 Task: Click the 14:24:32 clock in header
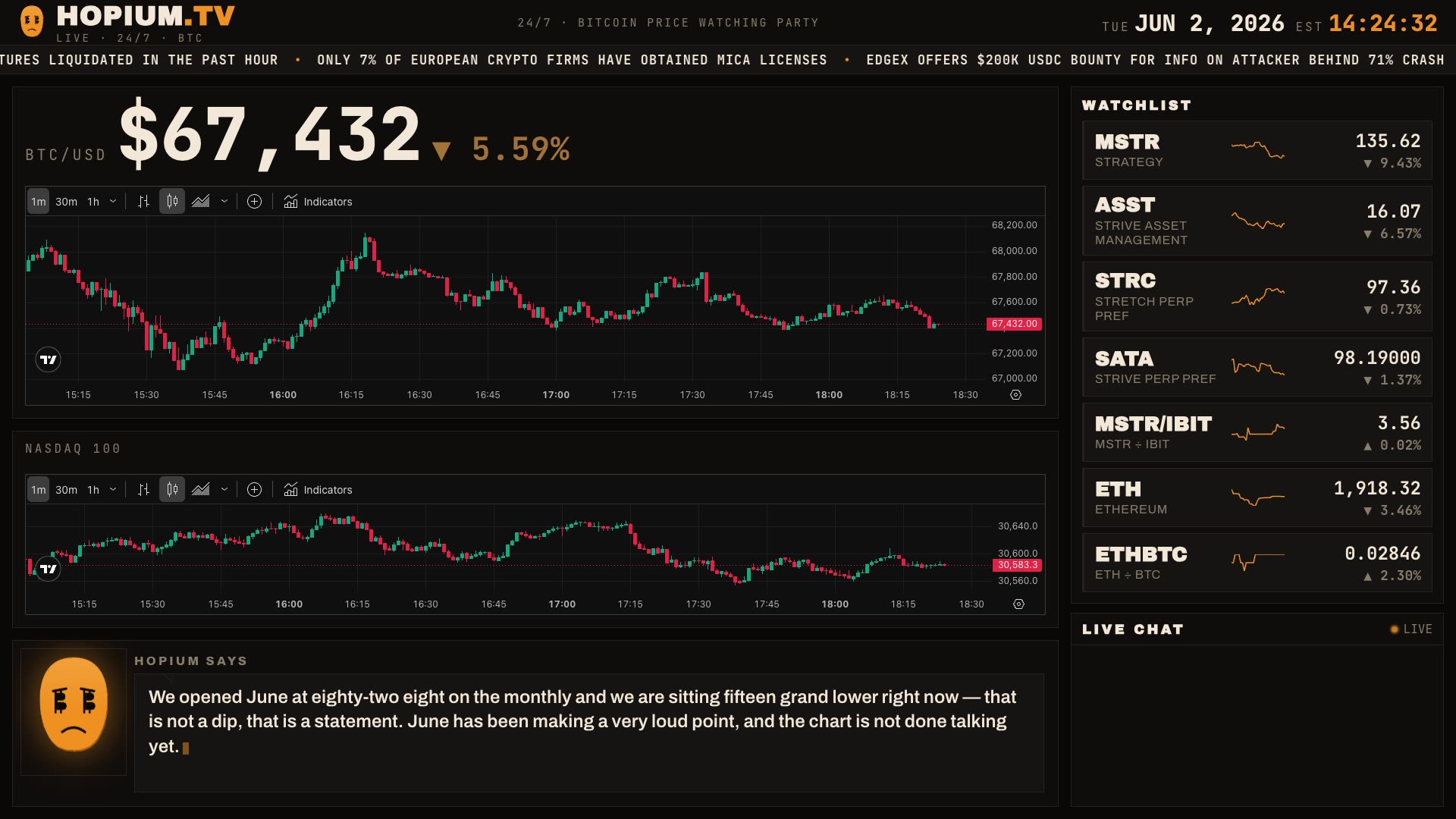coord(1383,24)
